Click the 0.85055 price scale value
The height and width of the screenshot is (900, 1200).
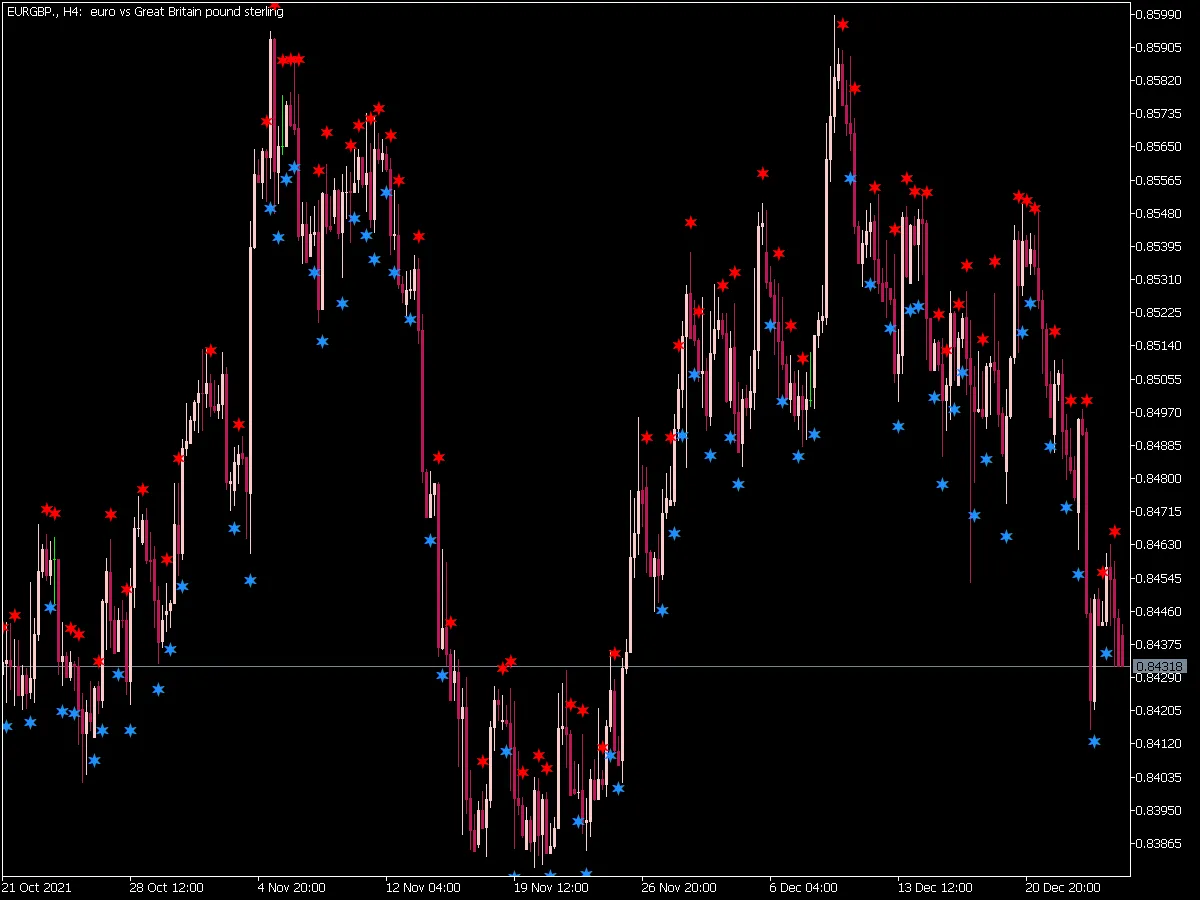coord(1160,379)
